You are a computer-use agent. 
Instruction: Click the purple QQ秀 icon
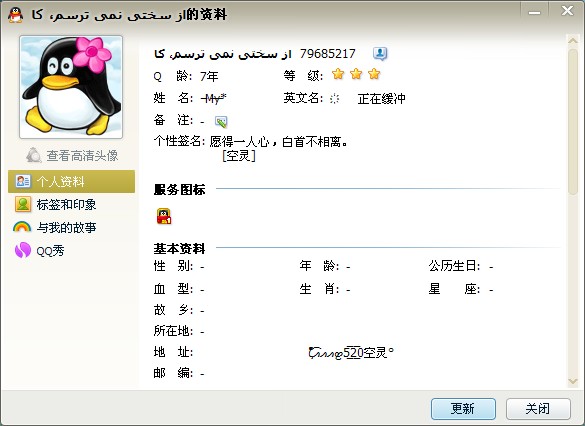coord(23,250)
